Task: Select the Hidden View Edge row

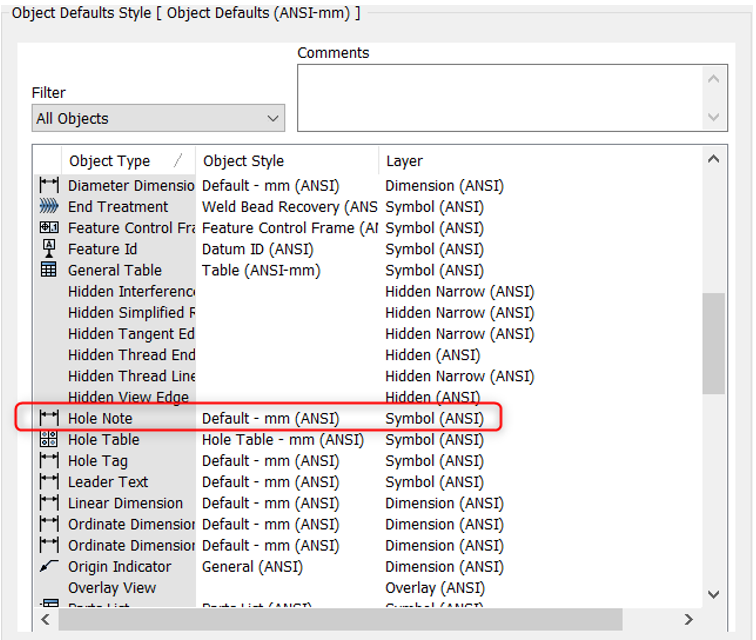Action: [x=128, y=397]
